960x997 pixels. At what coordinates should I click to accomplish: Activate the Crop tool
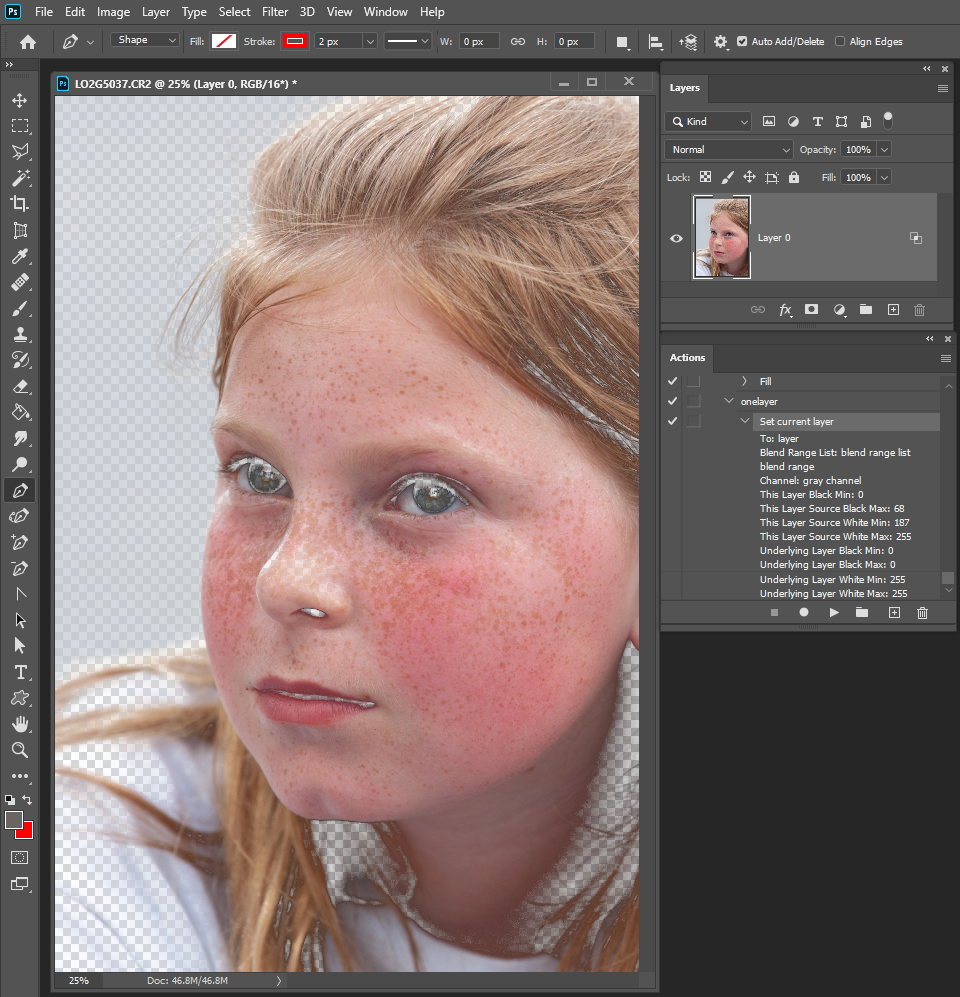(x=20, y=203)
